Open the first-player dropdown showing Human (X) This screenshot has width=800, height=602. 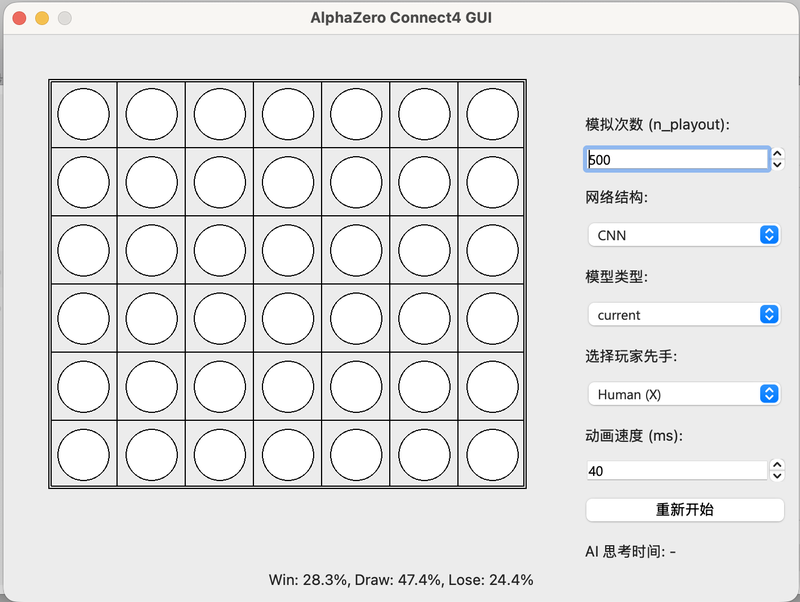click(683, 394)
